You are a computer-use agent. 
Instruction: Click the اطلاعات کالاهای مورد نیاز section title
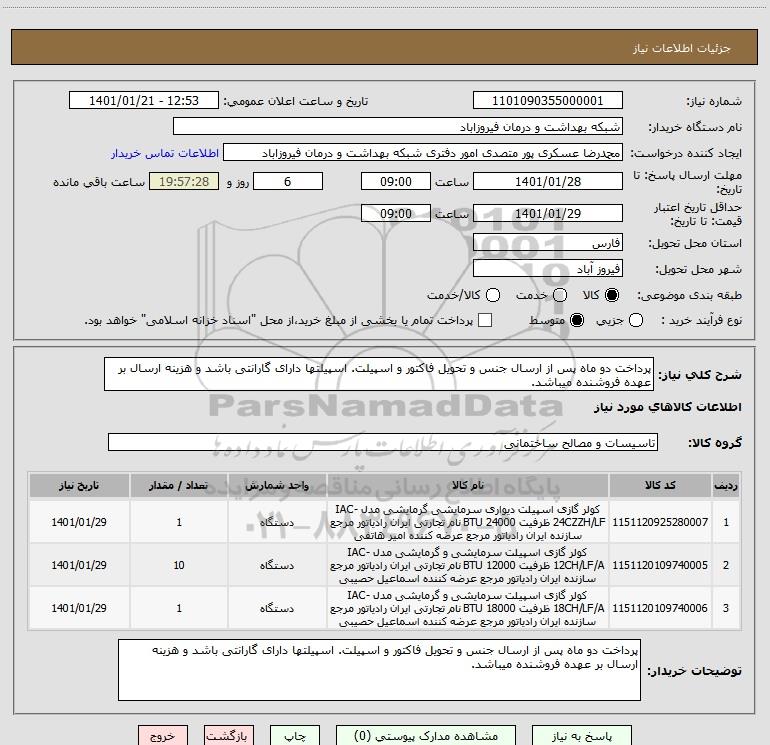coord(668,407)
